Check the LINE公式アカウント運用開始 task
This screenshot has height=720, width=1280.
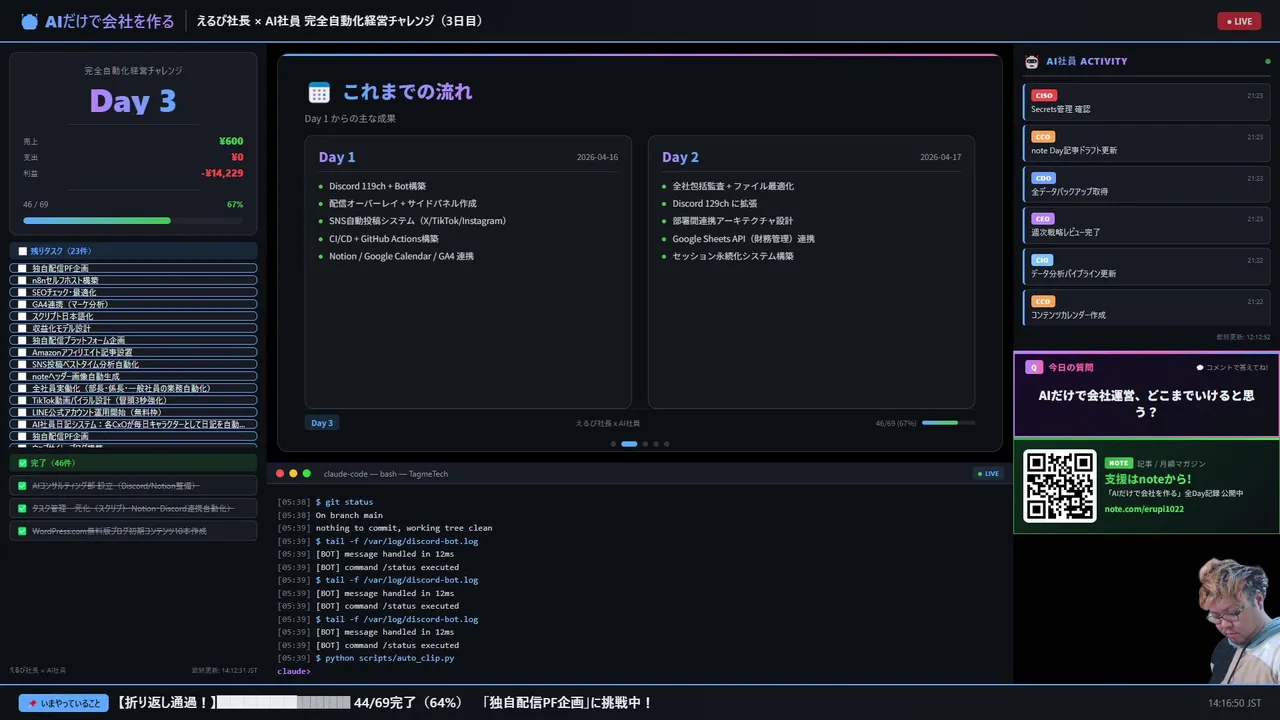click(x=22, y=412)
